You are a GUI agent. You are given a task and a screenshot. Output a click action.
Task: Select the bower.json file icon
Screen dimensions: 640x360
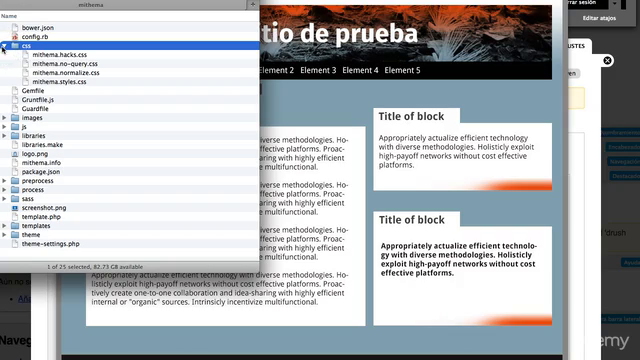(15, 27)
